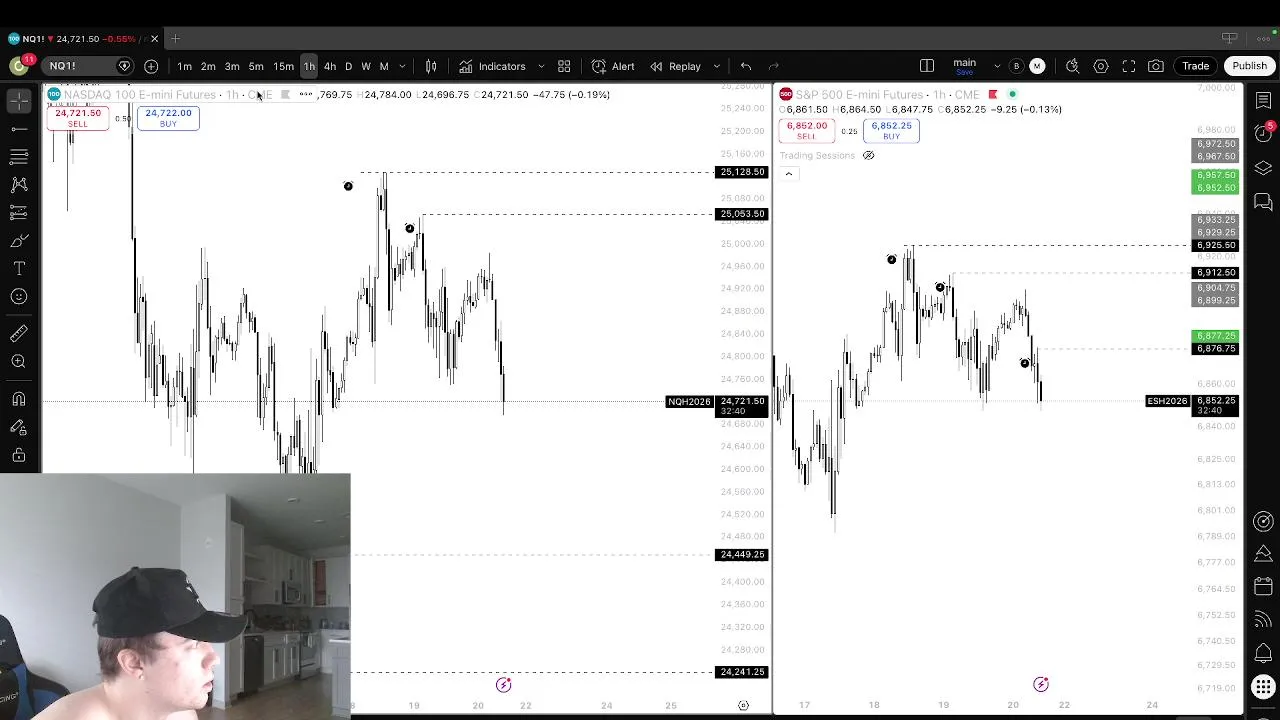Take a chart snapshot with camera
1280x720 pixels.
click(x=1156, y=66)
